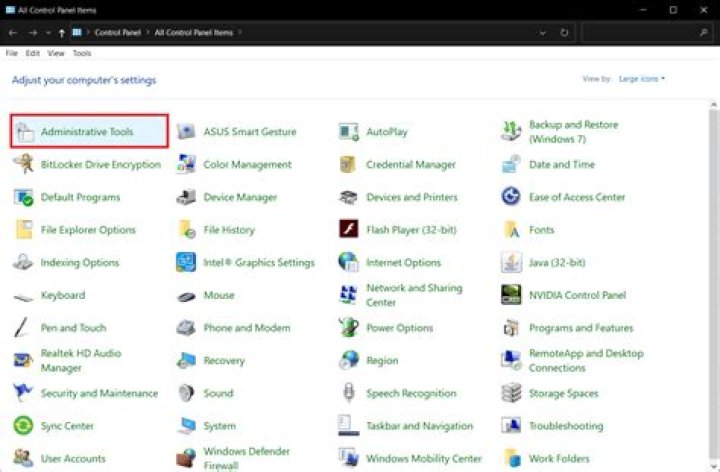
Task: Click the Control Panel breadcrumb
Action: click(118, 33)
